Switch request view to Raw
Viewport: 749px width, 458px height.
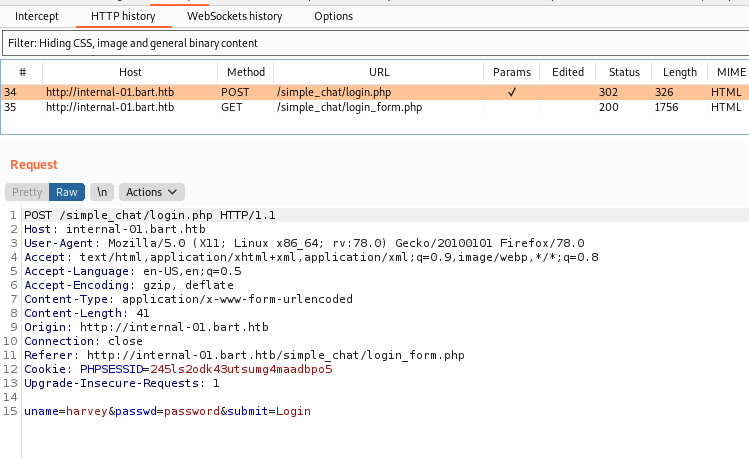click(67, 192)
